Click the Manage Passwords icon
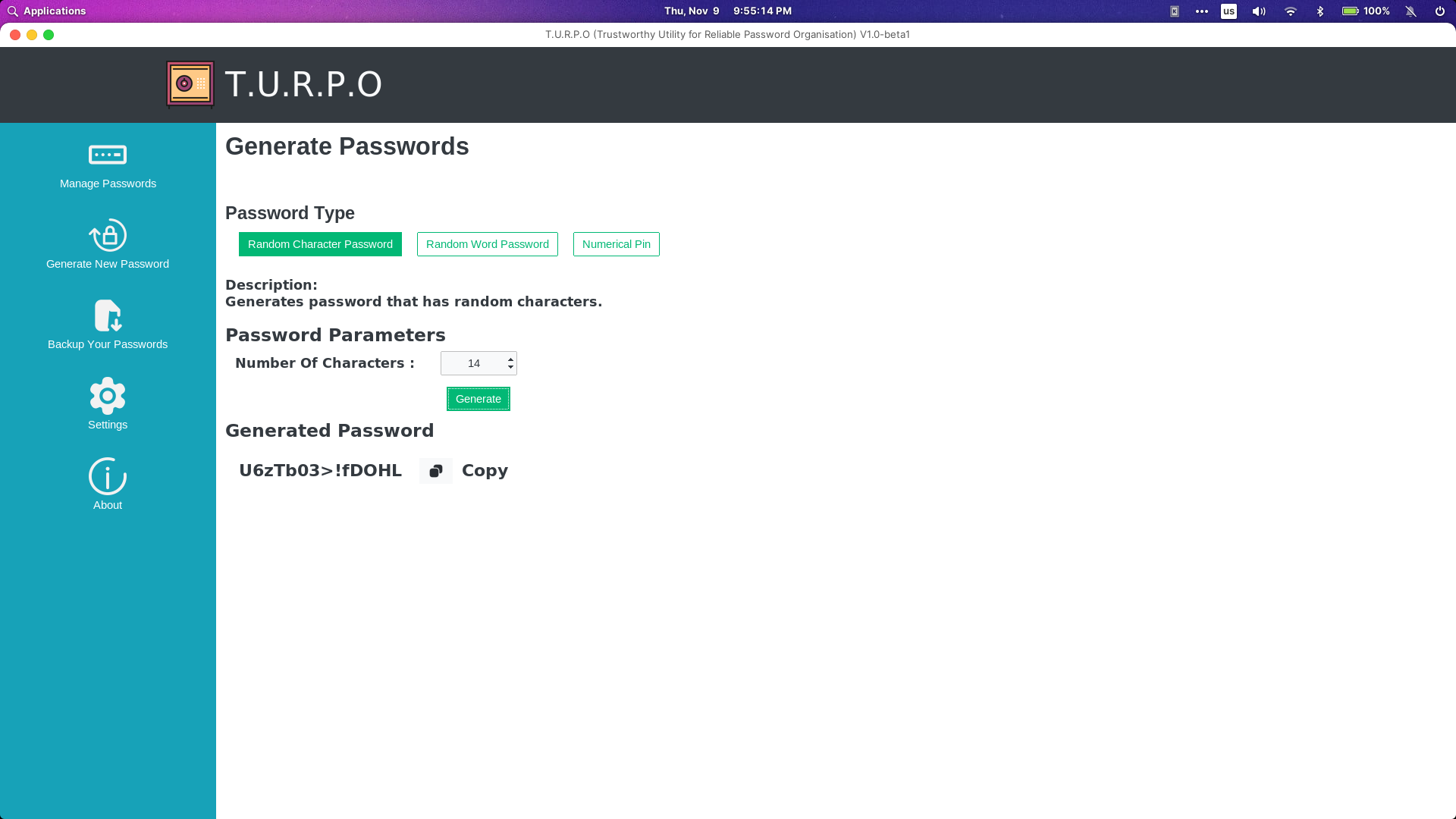Image resolution: width=1456 pixels, height=819 pixels. point(107,154)
